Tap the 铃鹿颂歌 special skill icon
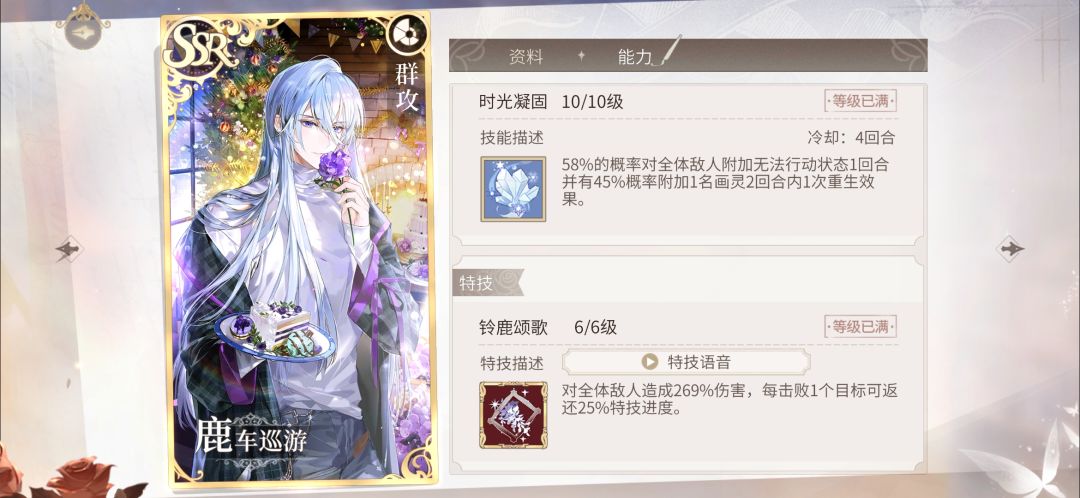This screenshot has height=498, width=1080. click(x=513, y=415)
